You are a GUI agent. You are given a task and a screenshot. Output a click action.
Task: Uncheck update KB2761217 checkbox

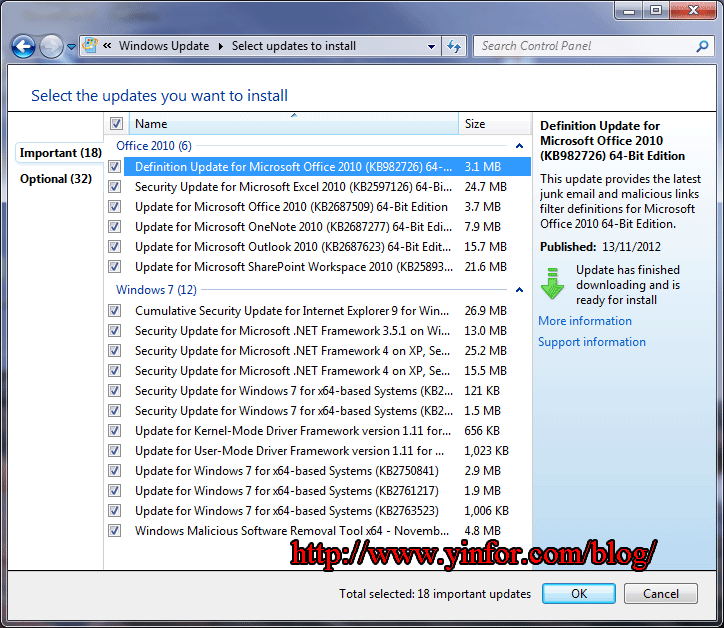point(115,490)
